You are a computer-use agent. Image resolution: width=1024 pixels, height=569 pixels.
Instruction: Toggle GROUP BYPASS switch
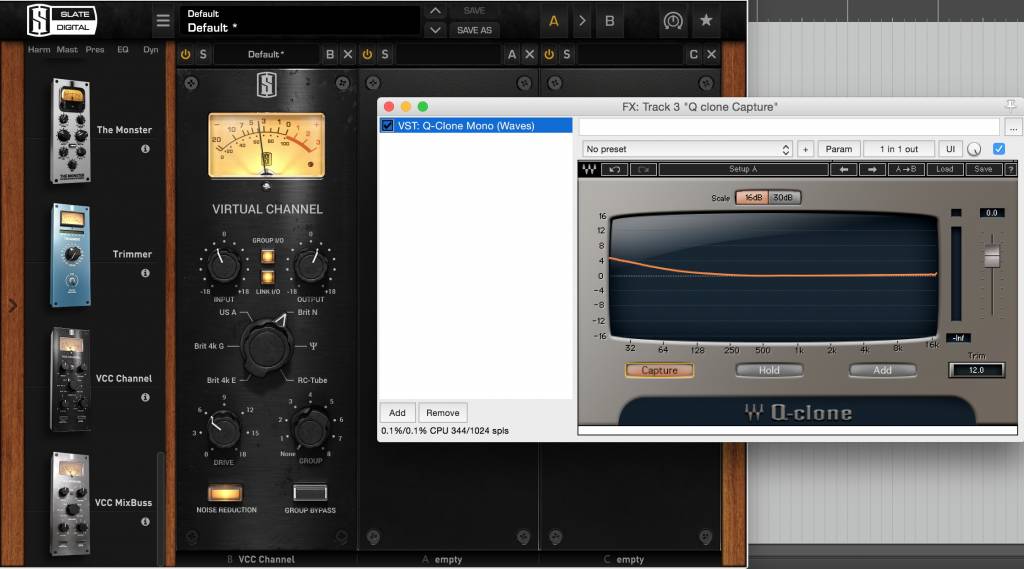pos(310,493)
